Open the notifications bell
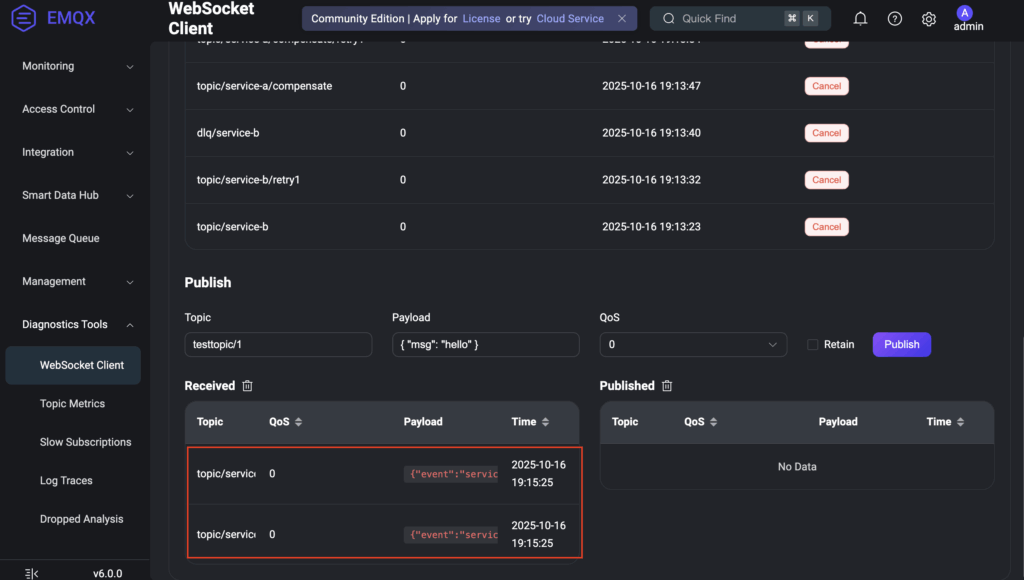The image size is (1024, 580). coord(860,19)
